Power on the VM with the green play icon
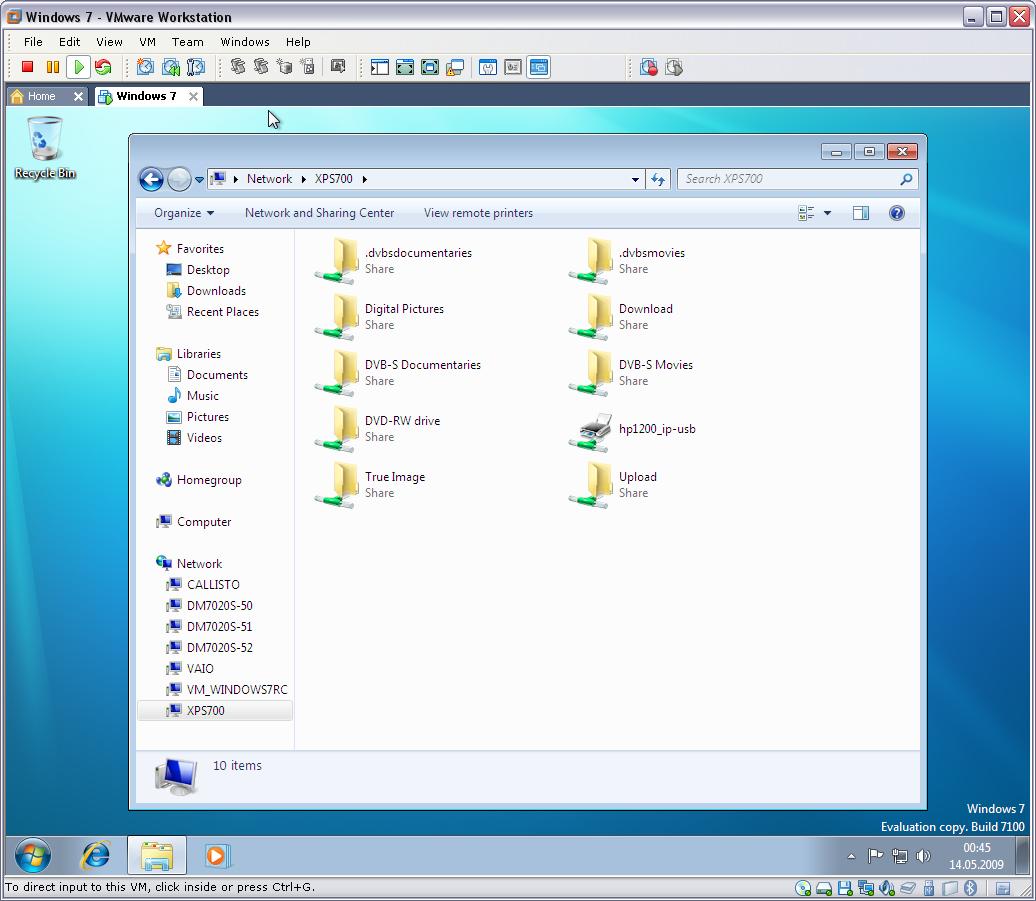This screenshot has width=1036, height=901. (78, 67)
